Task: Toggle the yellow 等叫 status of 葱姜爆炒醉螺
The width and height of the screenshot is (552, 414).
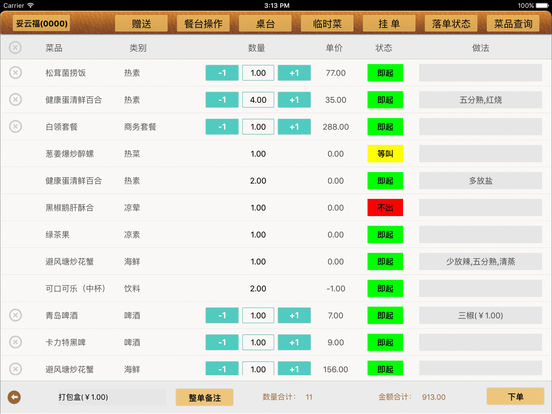Action: pos(385,154)
